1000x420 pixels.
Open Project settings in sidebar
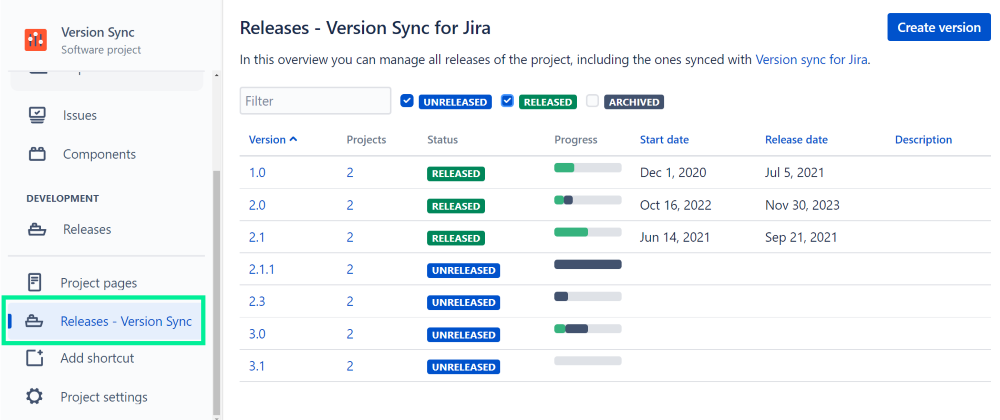tap(103, 397)
